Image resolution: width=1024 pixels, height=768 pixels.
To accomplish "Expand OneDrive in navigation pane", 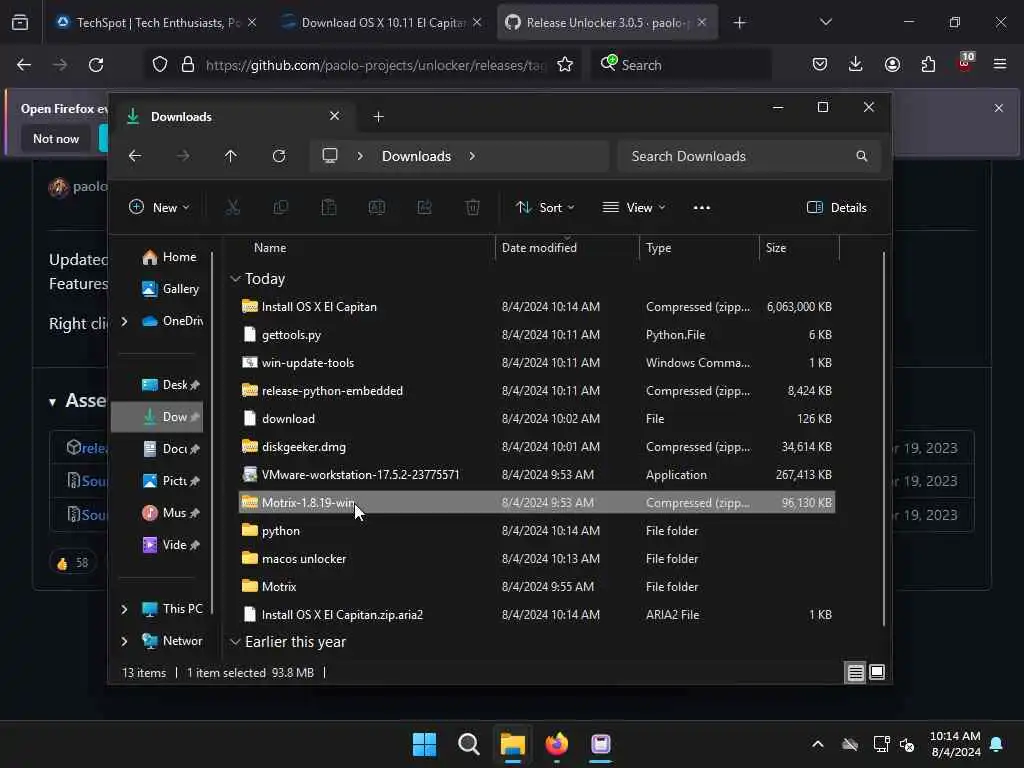I will [x=124, y=321].
